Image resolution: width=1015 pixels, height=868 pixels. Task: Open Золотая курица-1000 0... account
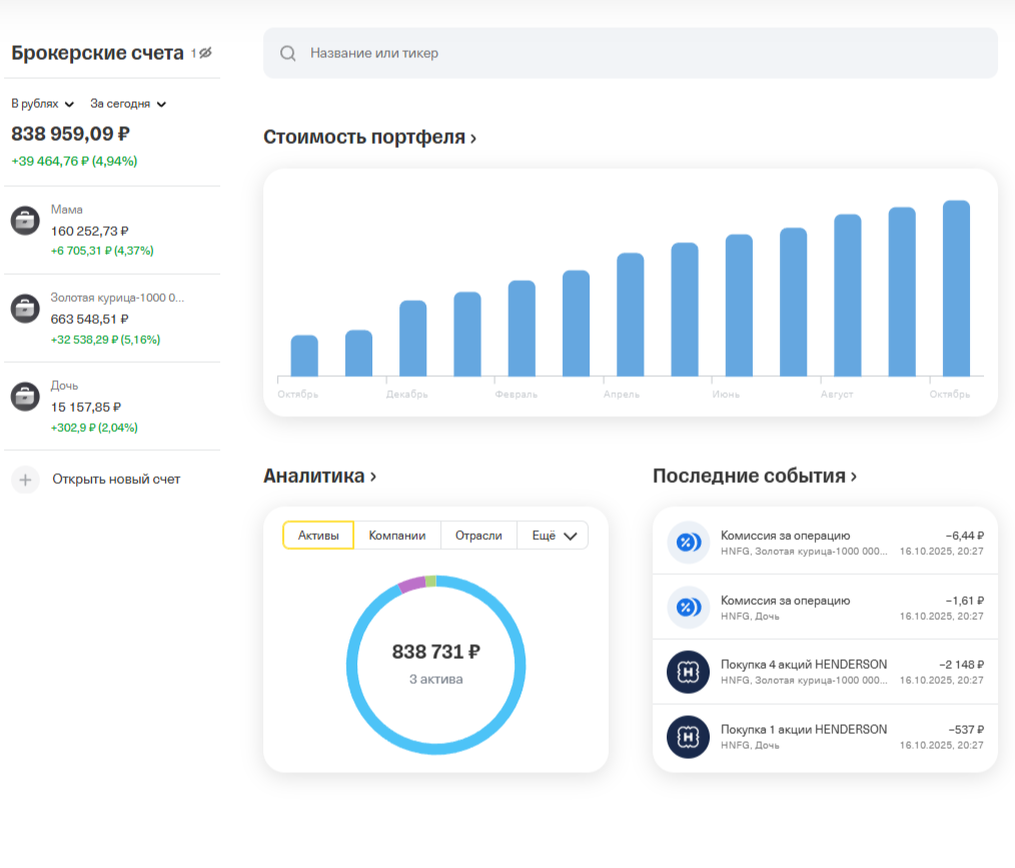pos(112,318)
